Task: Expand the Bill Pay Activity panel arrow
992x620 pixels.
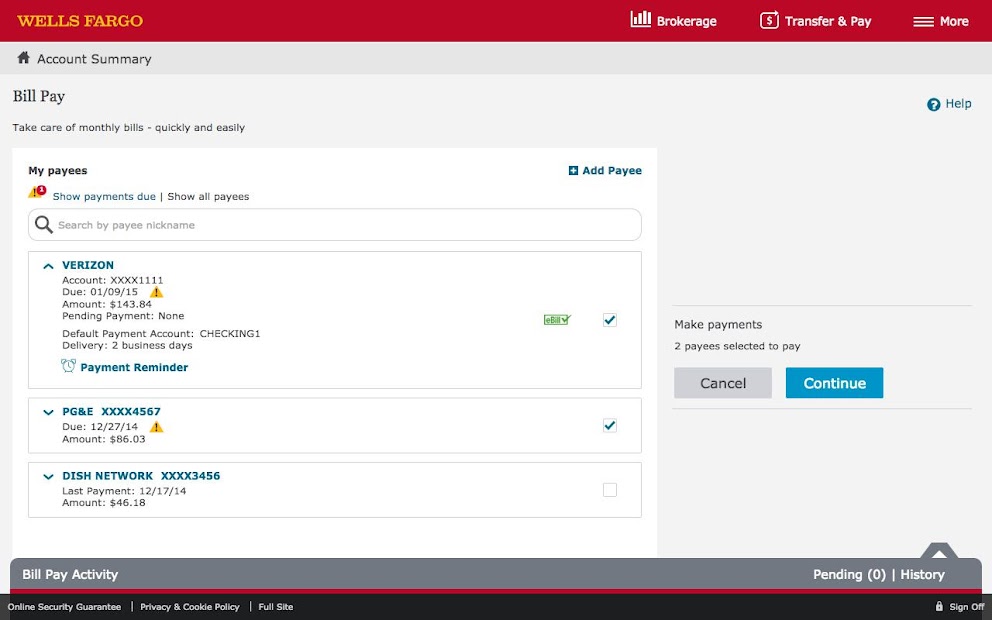Action: click(x=939, y=552)
